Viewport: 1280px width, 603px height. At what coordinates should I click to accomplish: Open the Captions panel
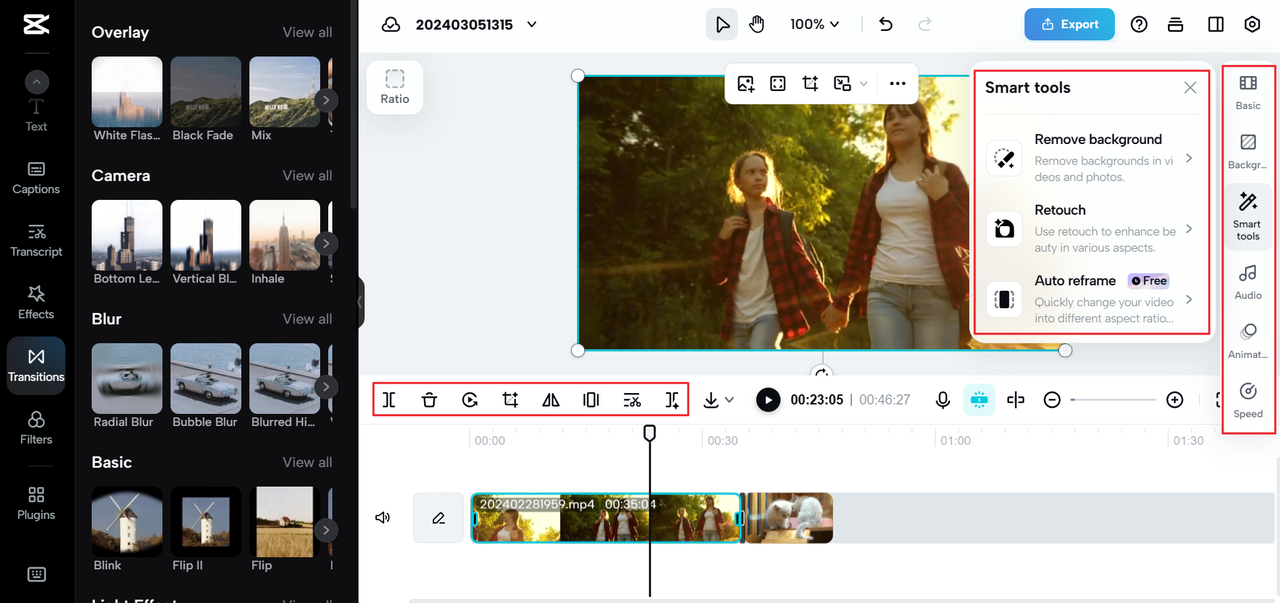(36, 177)
